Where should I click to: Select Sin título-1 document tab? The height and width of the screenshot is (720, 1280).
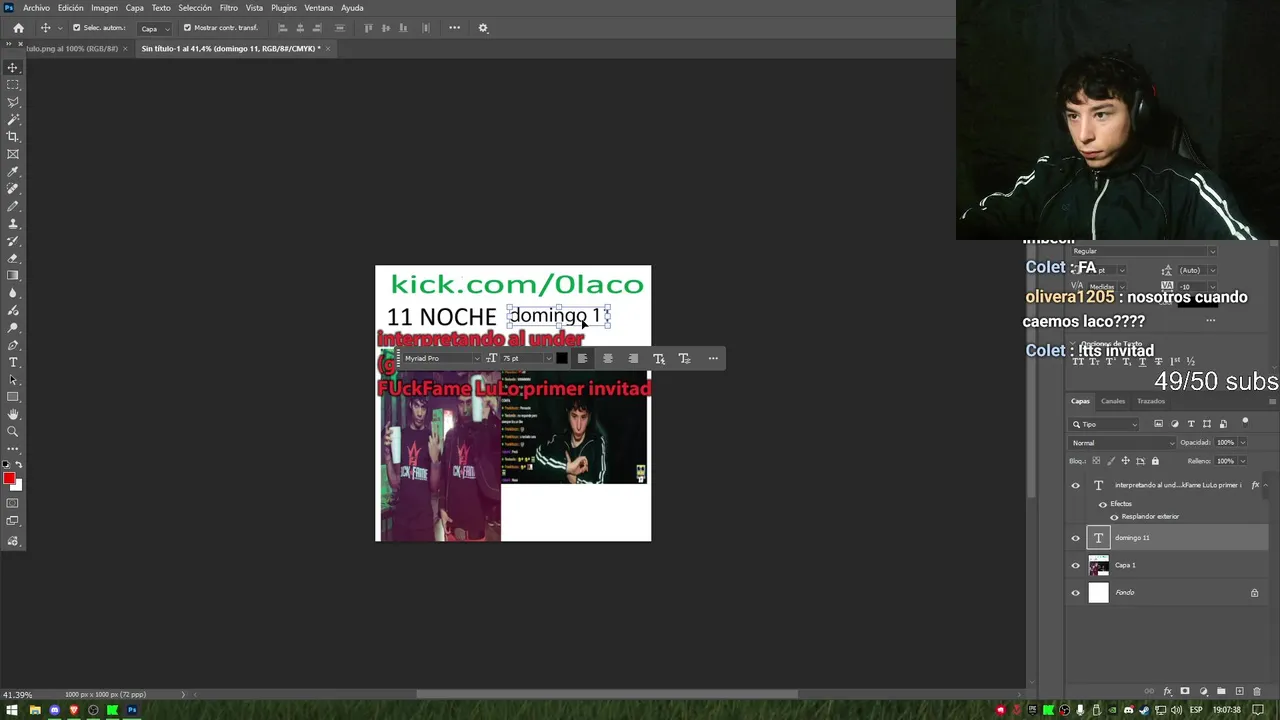pos(230,48)
